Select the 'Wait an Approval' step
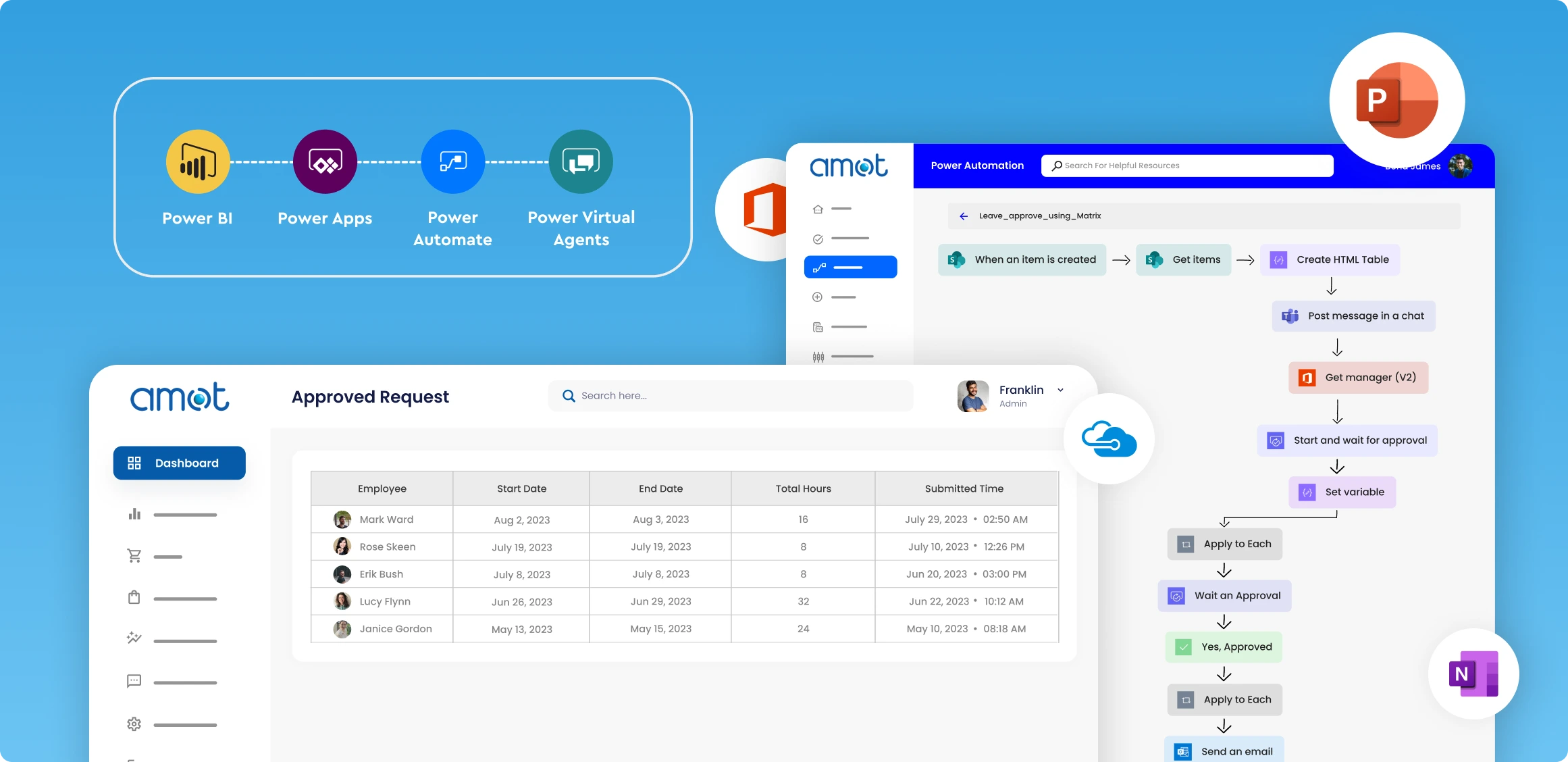 (1224, 596)
